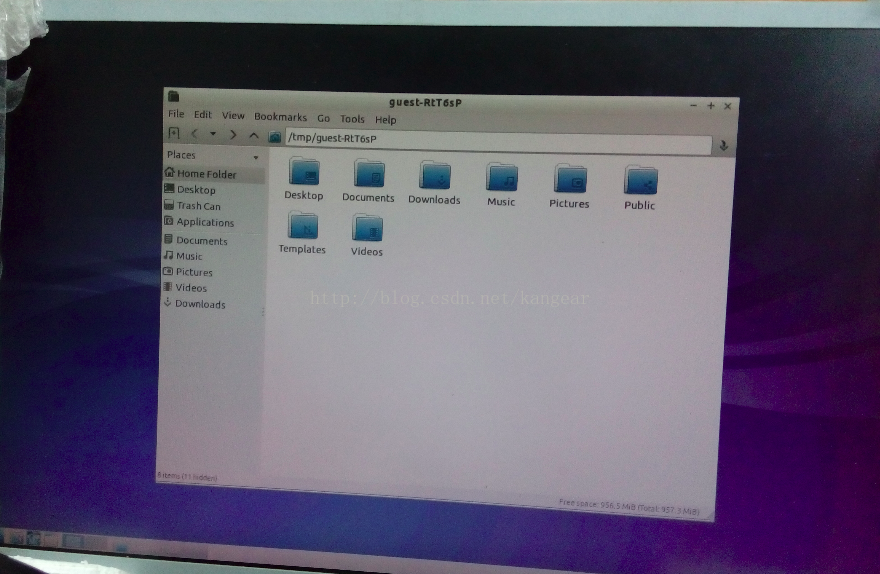Screen dimensions: 880x574
Task: Click the file manager icon in title bar
Action: click(x=174, y=97)
